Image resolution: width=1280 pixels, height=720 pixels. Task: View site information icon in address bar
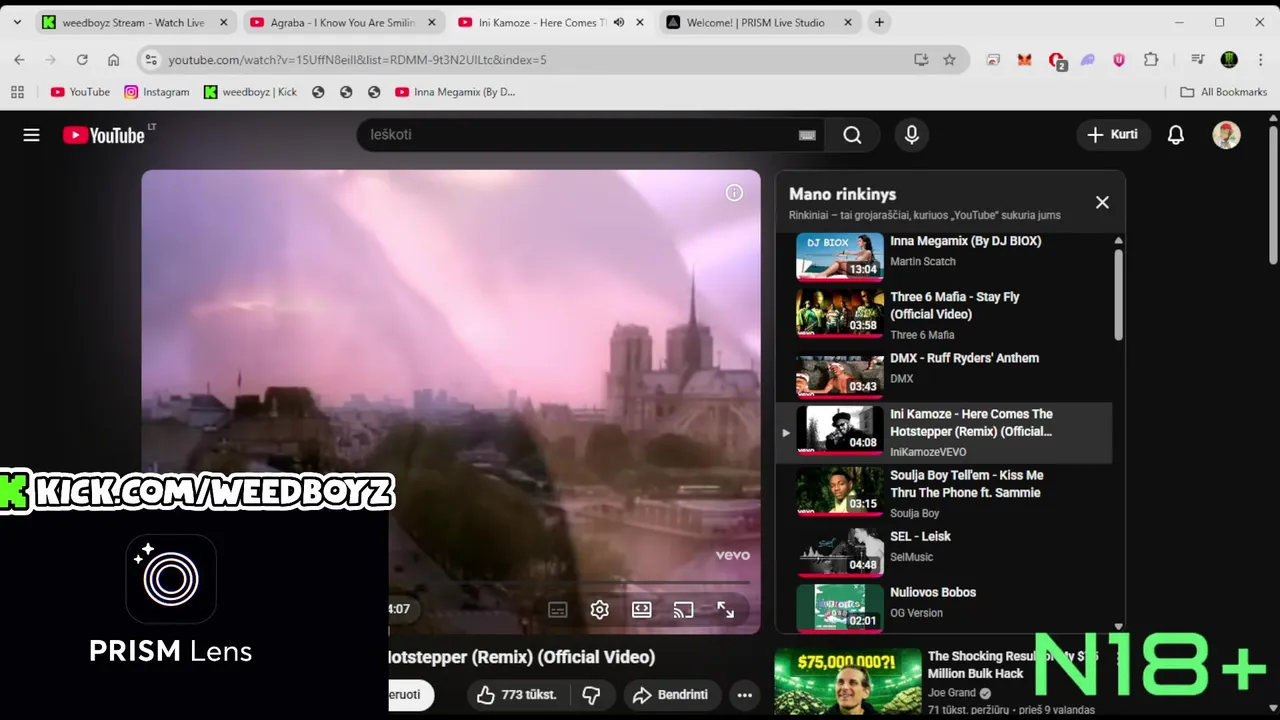click(151, 60)
